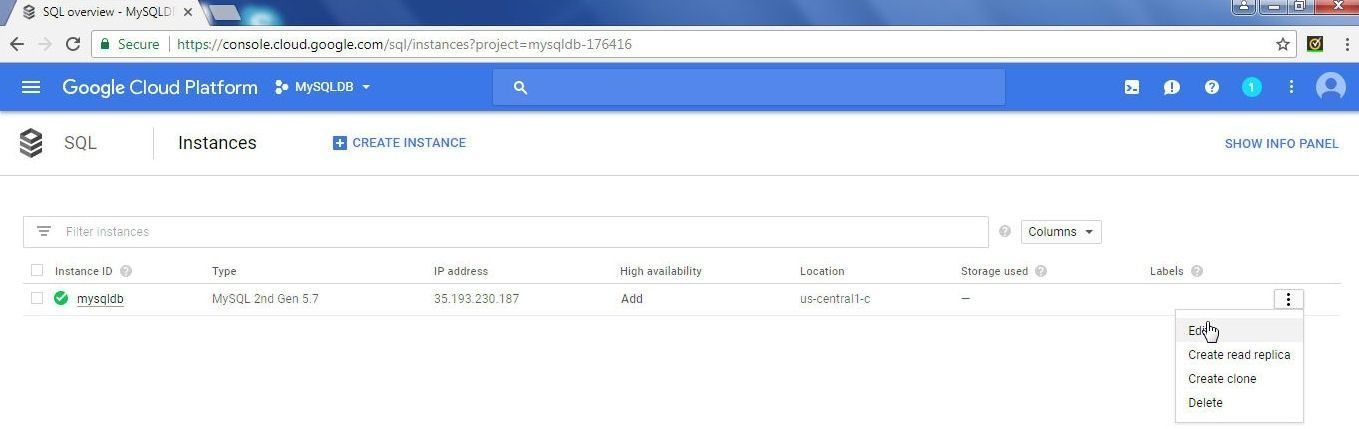Click the filter instances icon

pos(44,231)
